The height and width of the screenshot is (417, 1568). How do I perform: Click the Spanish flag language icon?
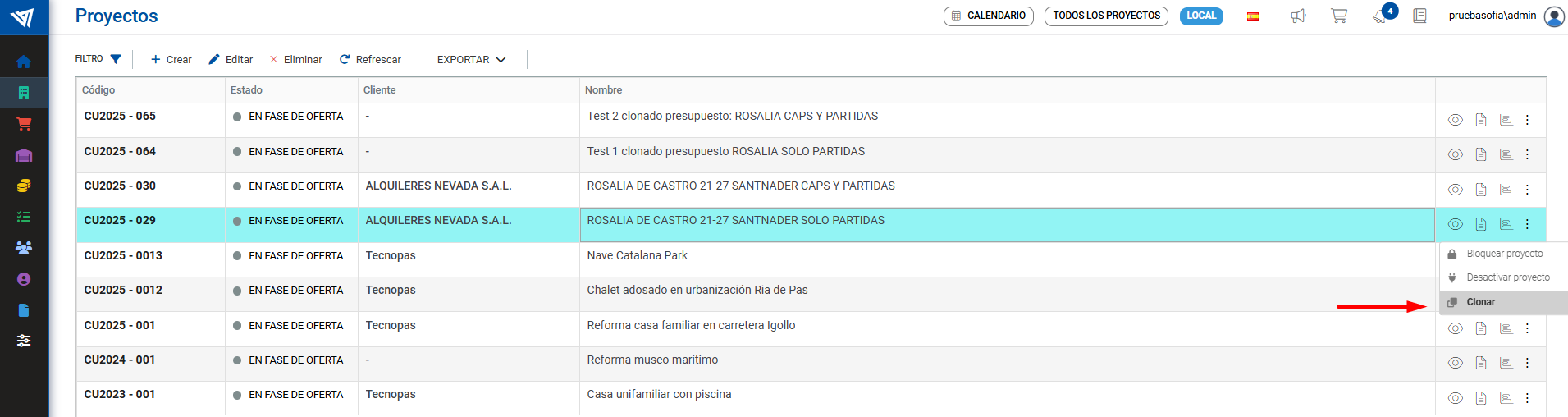click(1253, 16)
